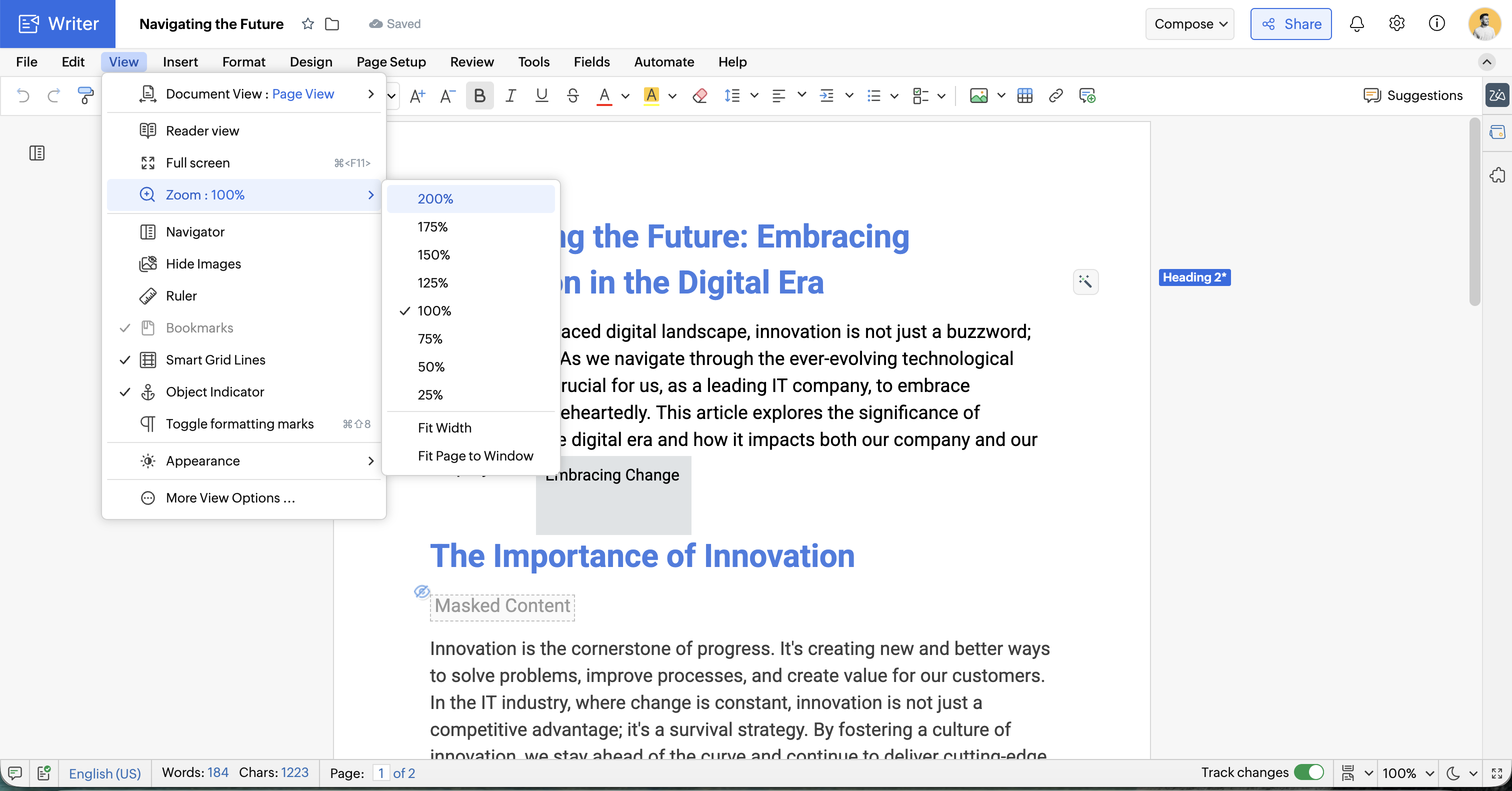Open the left Navigator panel icon
The height and width of the screenshot is (791, 1512).
(37, 153)
